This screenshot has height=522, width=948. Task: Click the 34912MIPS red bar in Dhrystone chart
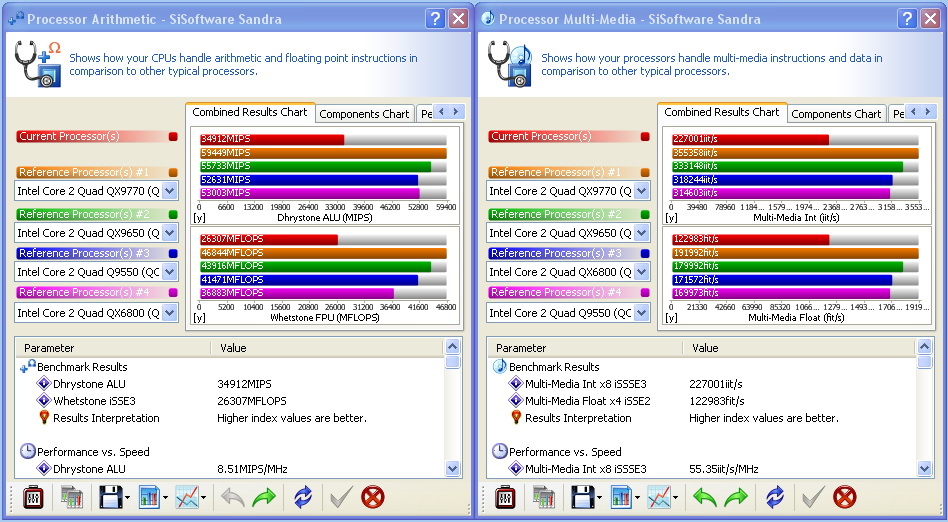[x=272, y=139]
